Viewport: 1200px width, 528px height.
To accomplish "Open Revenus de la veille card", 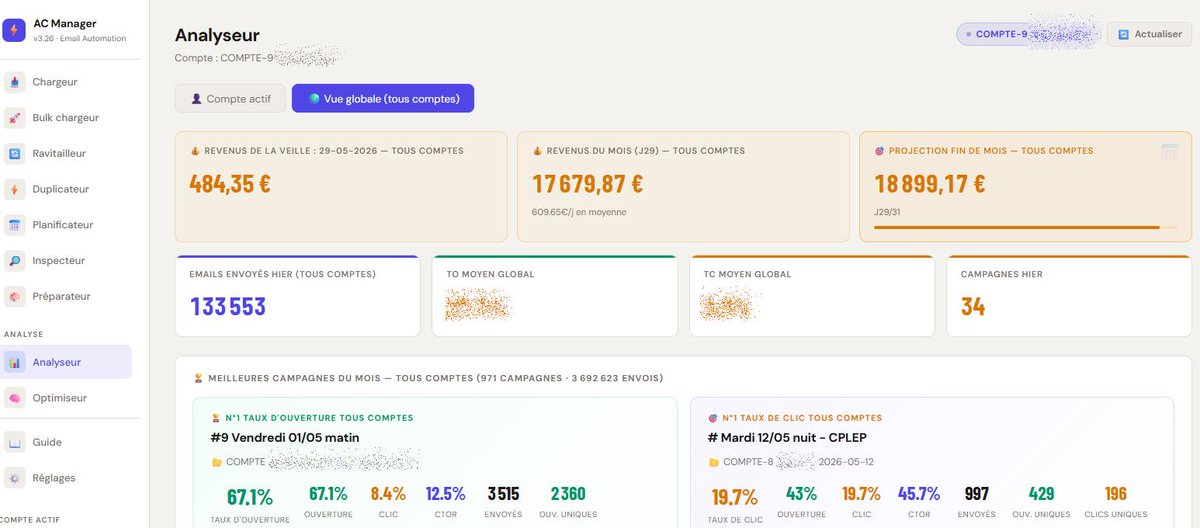I will (339, 186).
